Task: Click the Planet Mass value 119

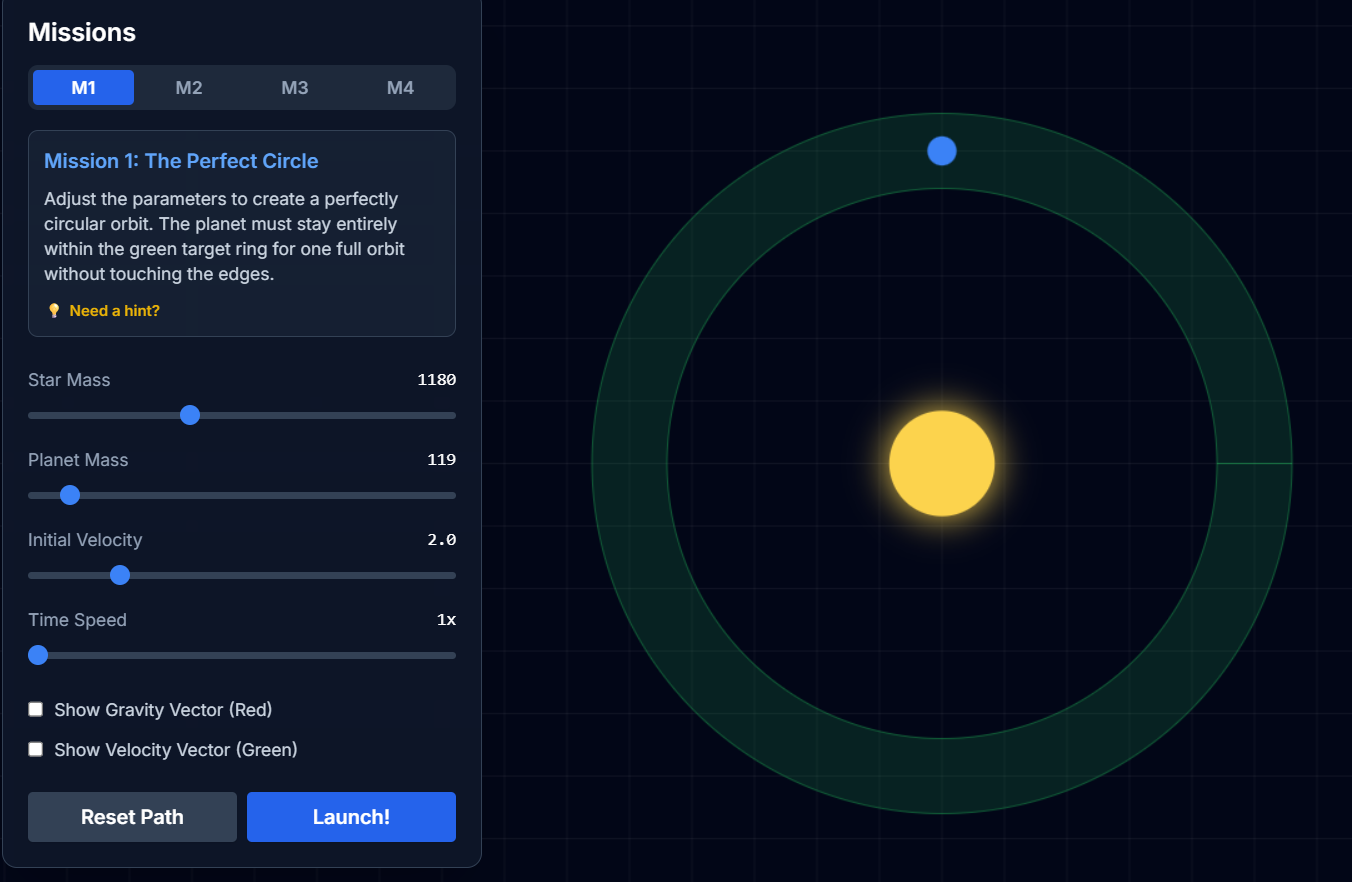Action: pos(441,460)
